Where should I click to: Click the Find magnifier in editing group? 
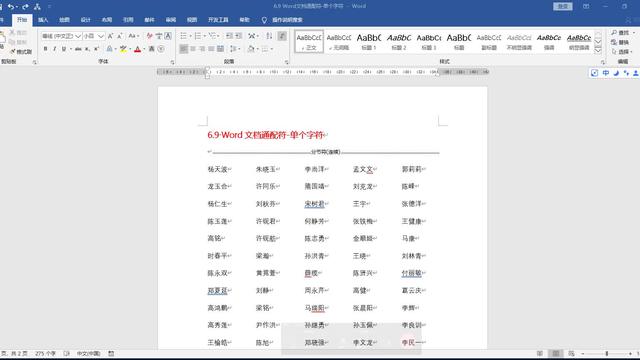click(614, 33)
